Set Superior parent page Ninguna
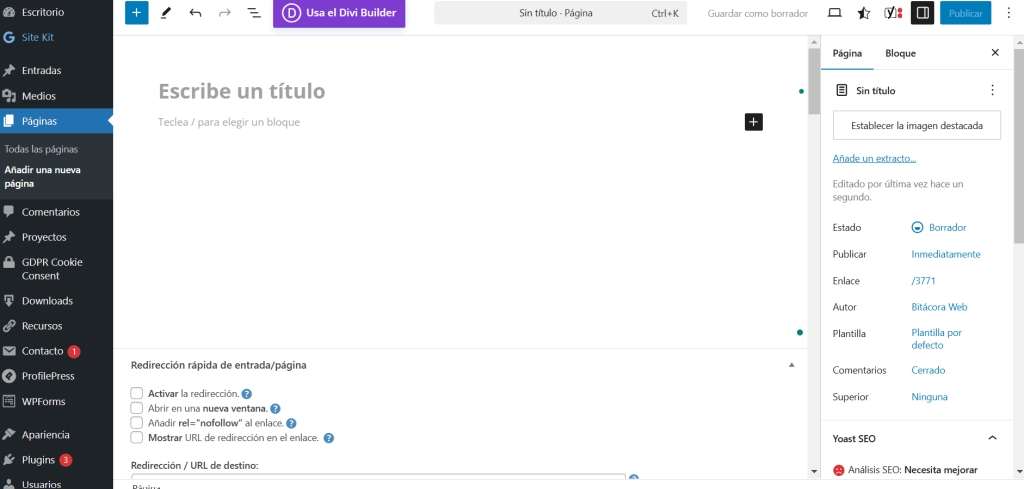The width and height of the screenshot is (1024, 489). click(x=929, y=397)
